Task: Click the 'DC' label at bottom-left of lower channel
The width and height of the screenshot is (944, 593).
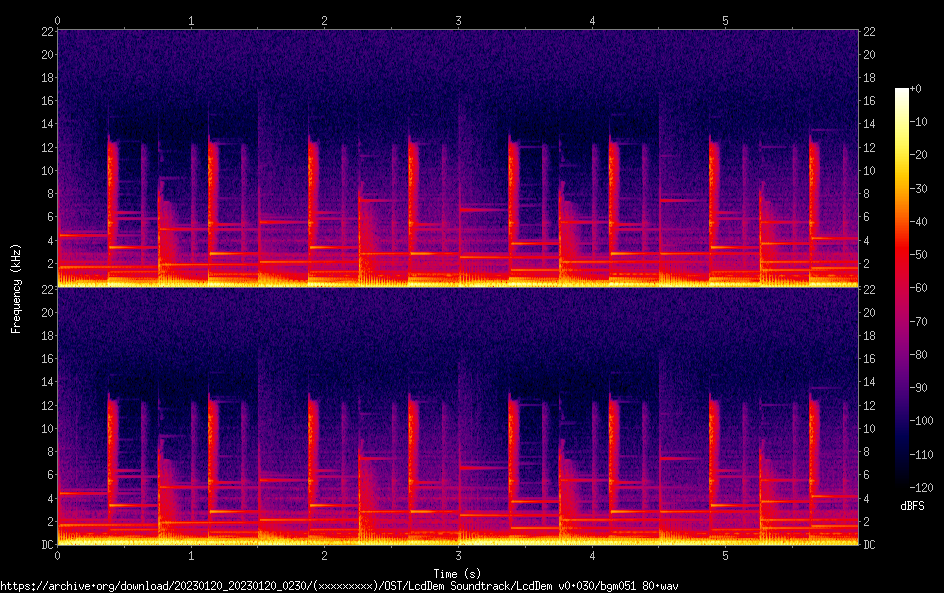Action: [x=46, y=545]
